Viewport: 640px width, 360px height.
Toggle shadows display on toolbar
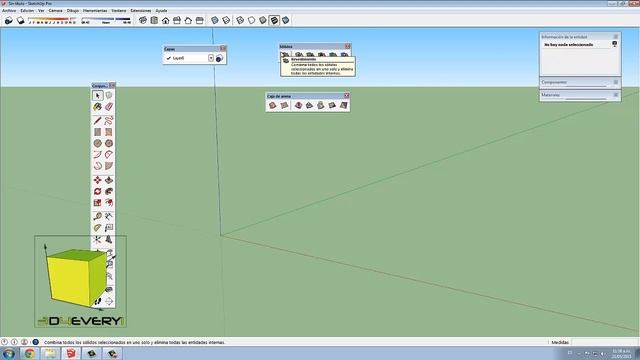[x=9, y=20]
